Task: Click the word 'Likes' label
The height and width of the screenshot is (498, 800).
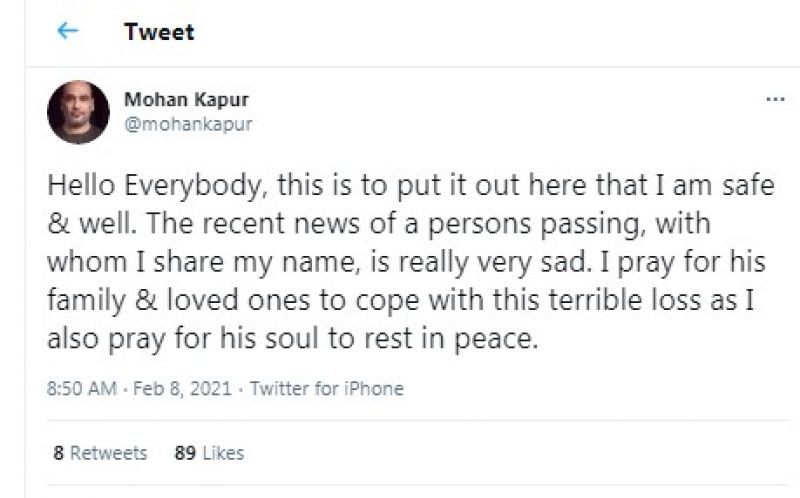Action: pyautogui.click(x=222, y=453)
